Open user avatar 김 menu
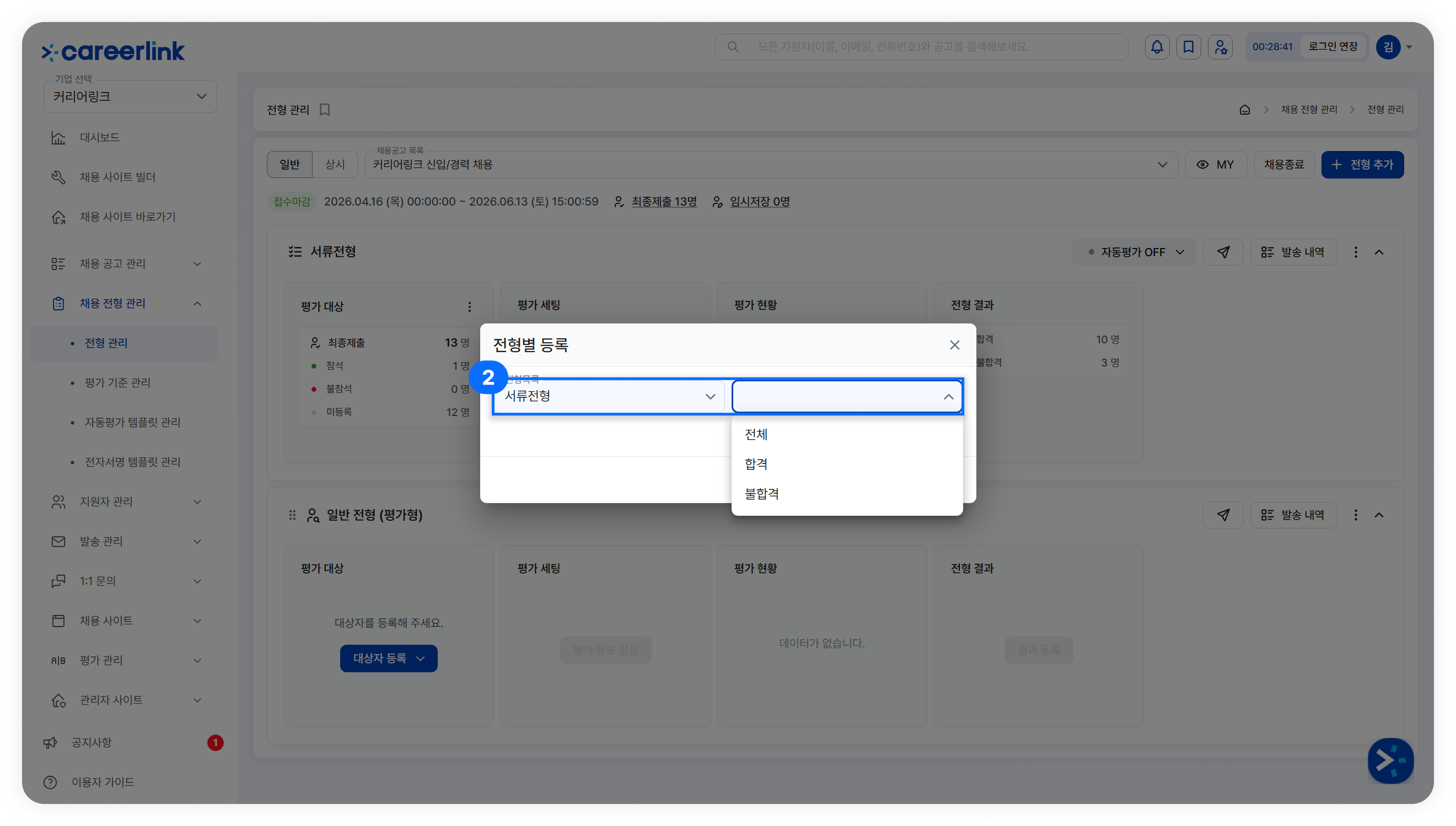 point(1394,46)
